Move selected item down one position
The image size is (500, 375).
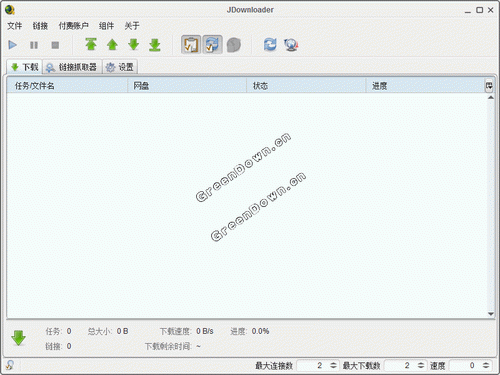(x=134, y=44)
